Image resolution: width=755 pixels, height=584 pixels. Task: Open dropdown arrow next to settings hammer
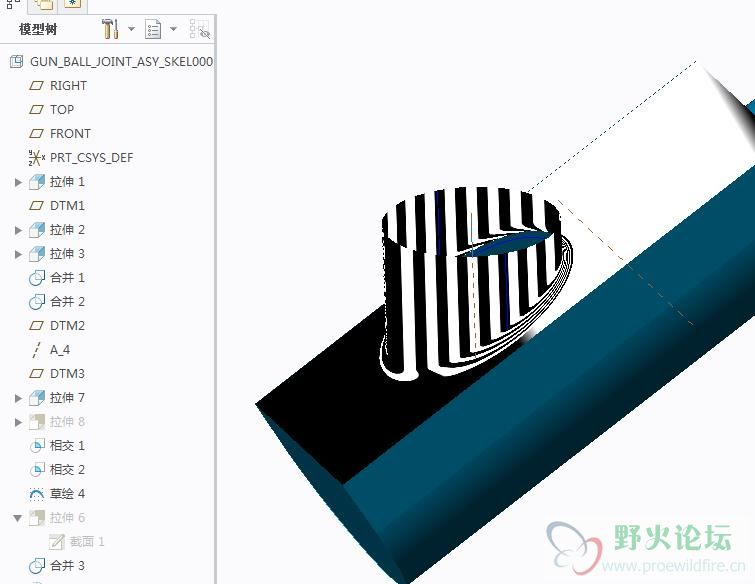pyautogui.click(x=131, y=29)
